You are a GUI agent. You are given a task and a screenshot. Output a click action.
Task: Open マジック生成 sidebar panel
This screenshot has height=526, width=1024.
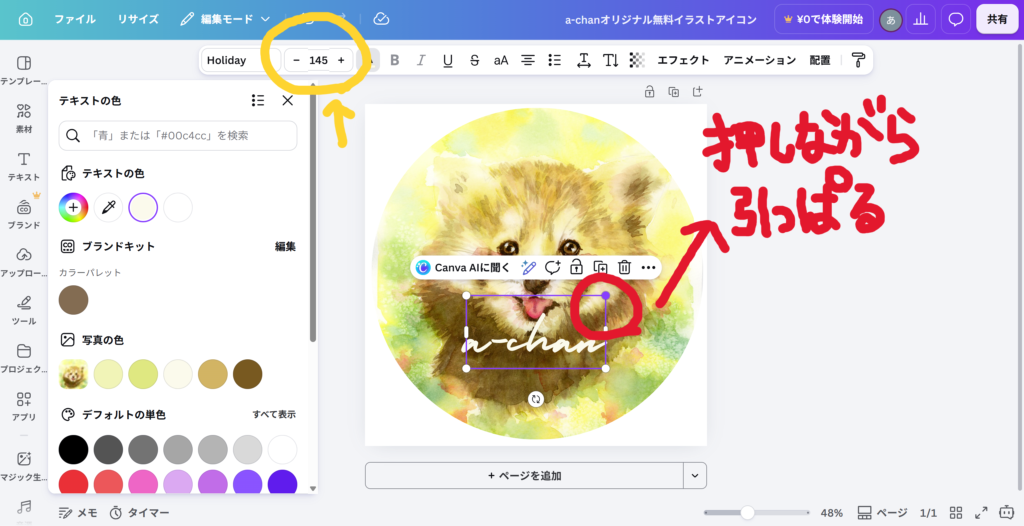pos(24,467)
